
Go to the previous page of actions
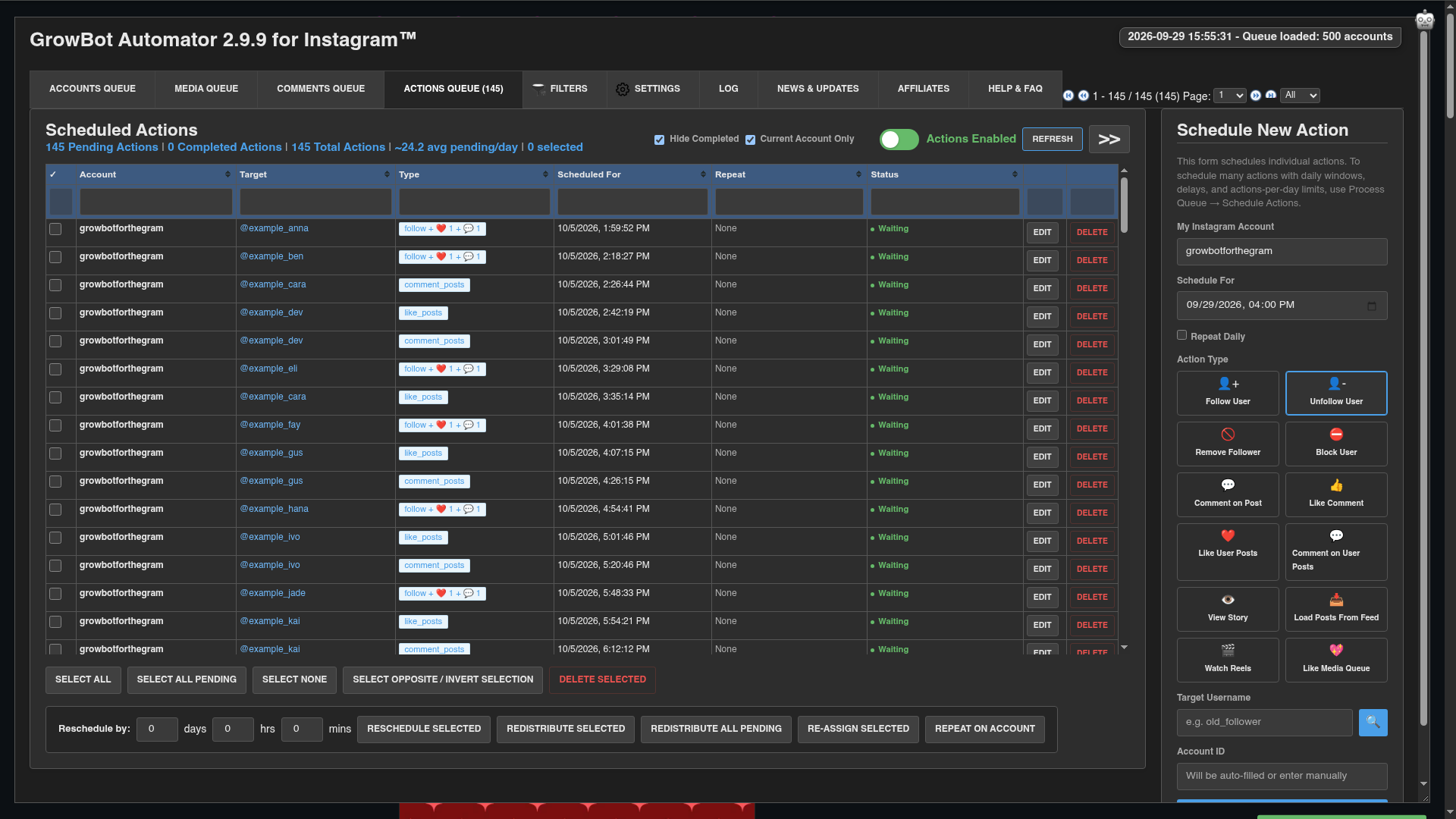click(1084, 96)
